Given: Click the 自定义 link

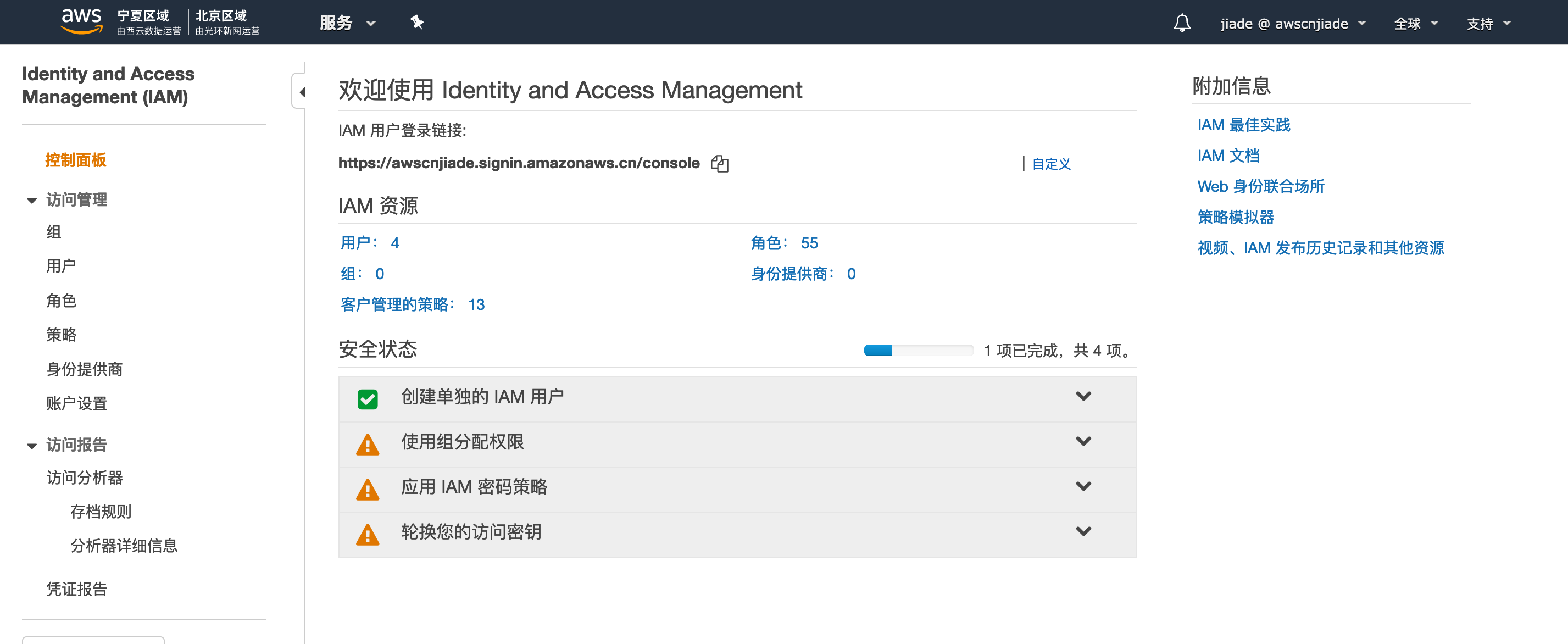Looking at the screenshot, I should 1050,164.
